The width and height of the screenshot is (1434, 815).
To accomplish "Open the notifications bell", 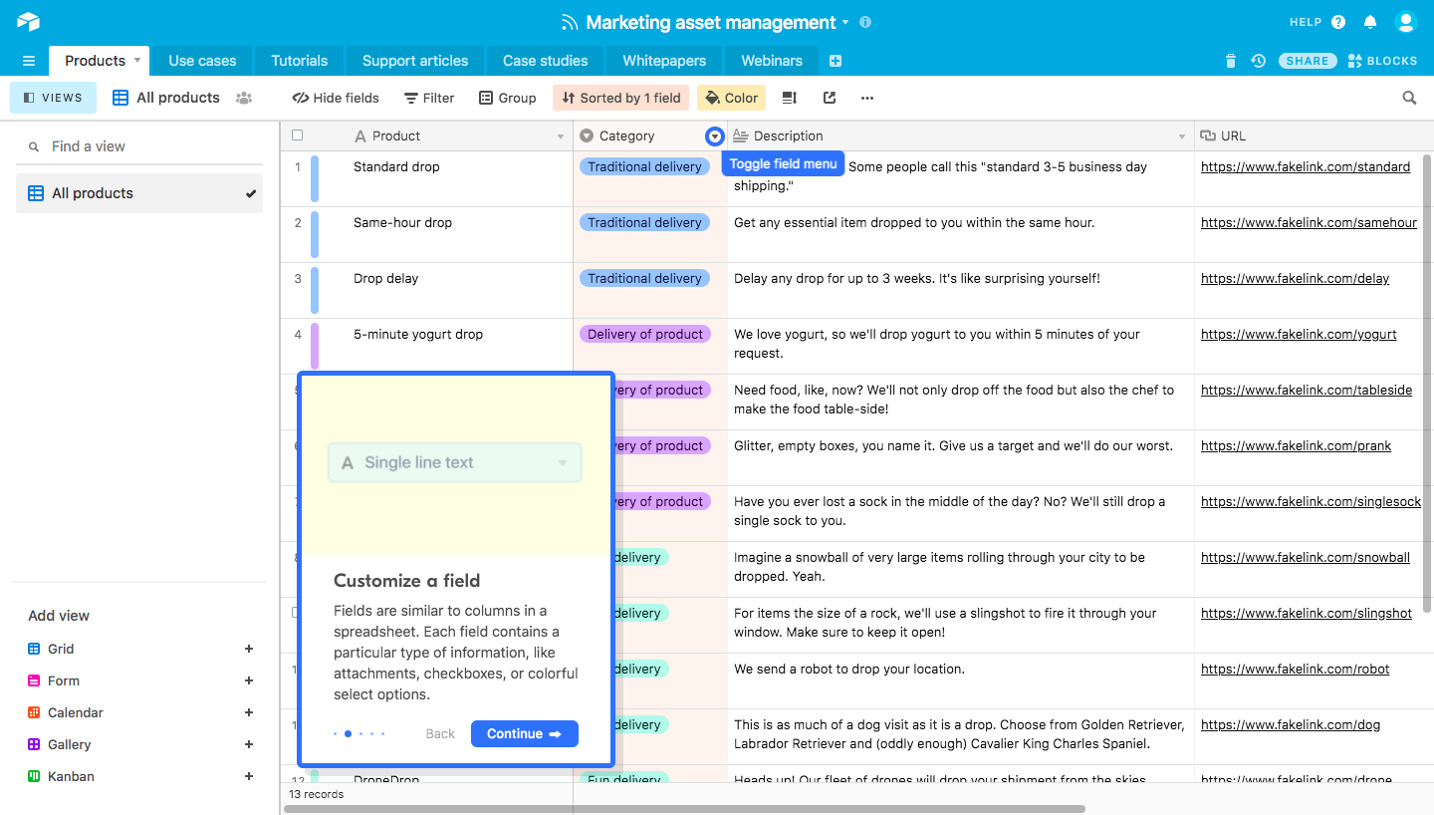I will click(x=1370, y=22).
